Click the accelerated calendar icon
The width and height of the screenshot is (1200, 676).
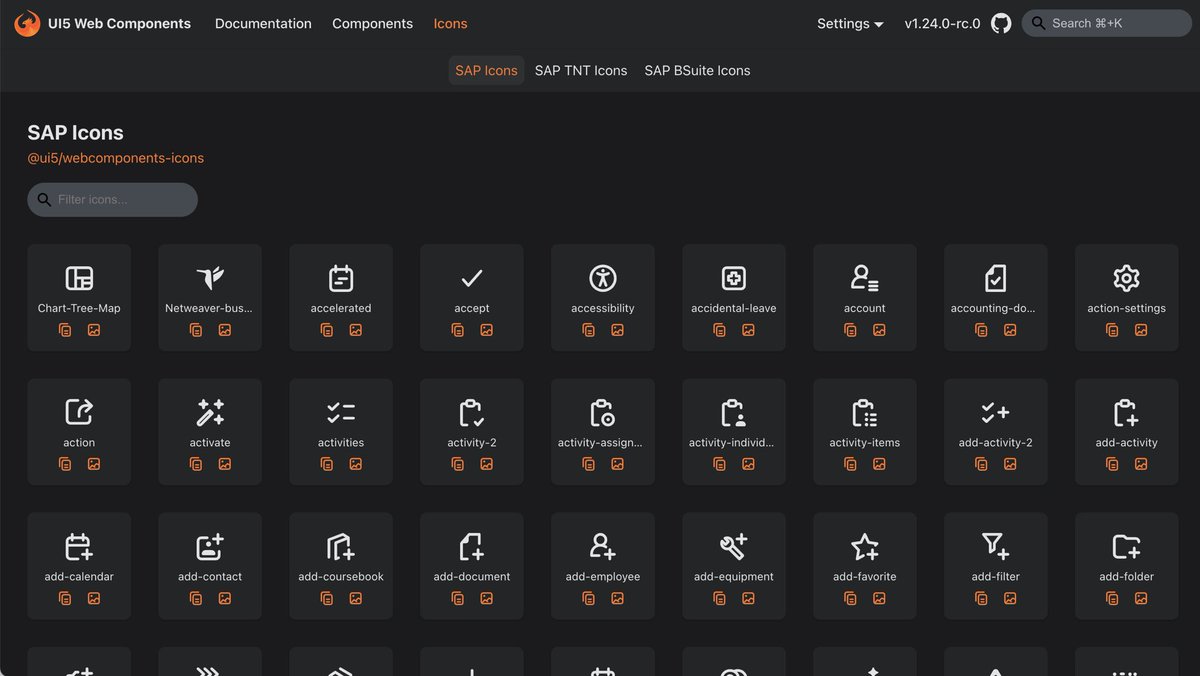pos(341,278)
